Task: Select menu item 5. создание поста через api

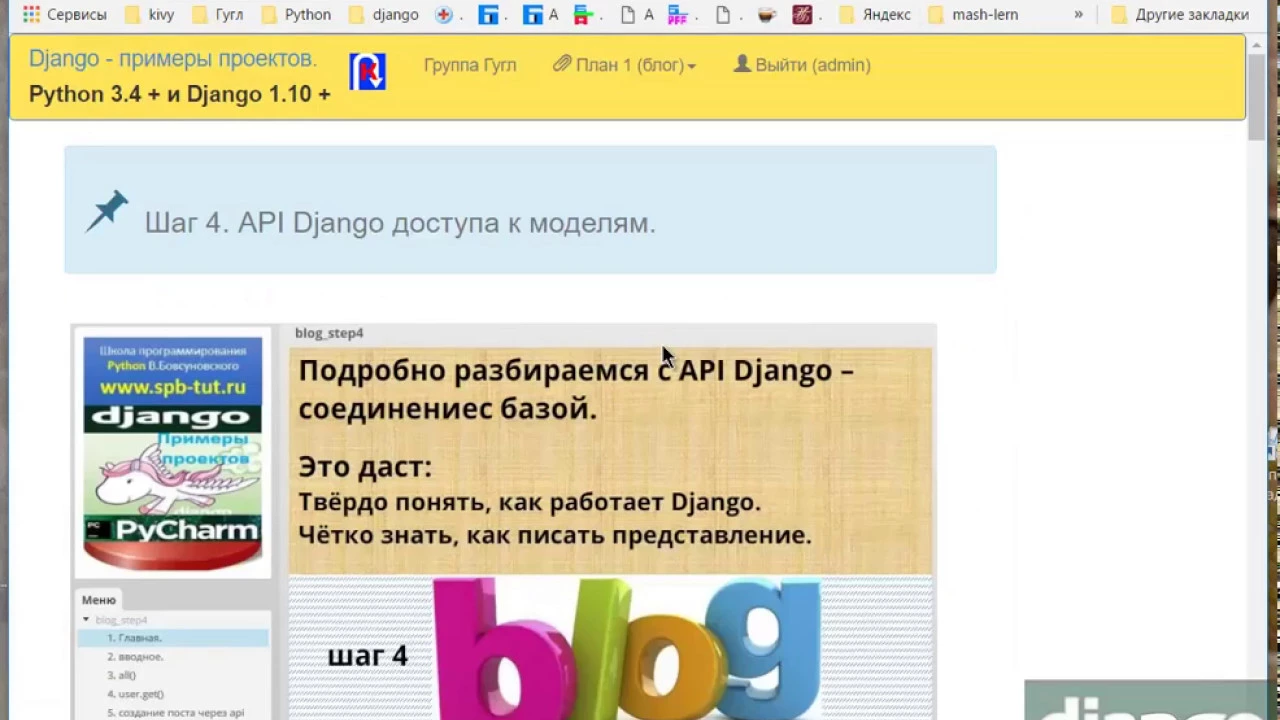Action: pos(175,713)
